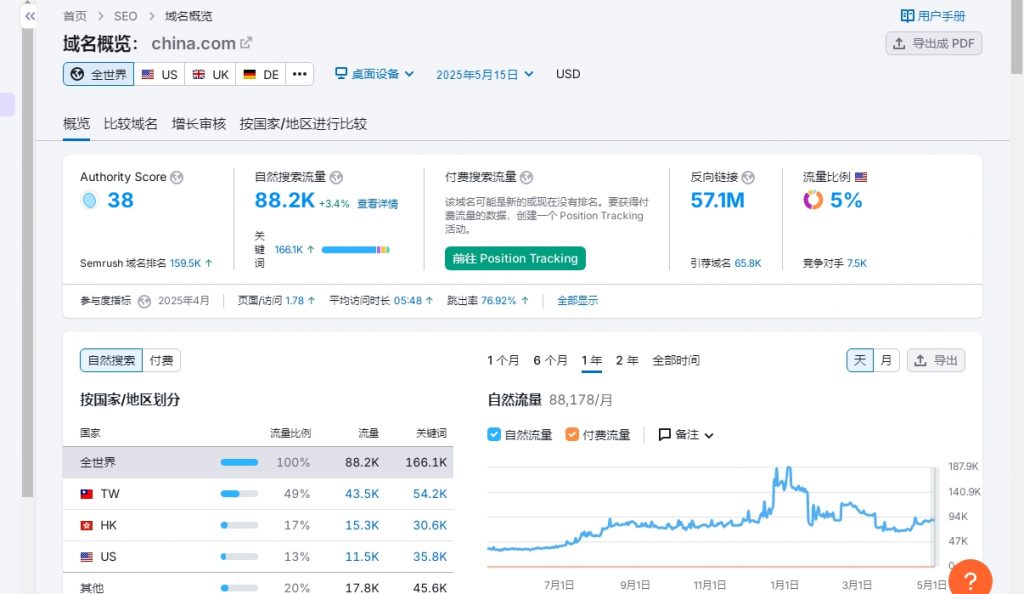Viewport: 1024px width, 594px height.
Task: Uncheck the 自然流量 checkbox
Action: [494, 435]
